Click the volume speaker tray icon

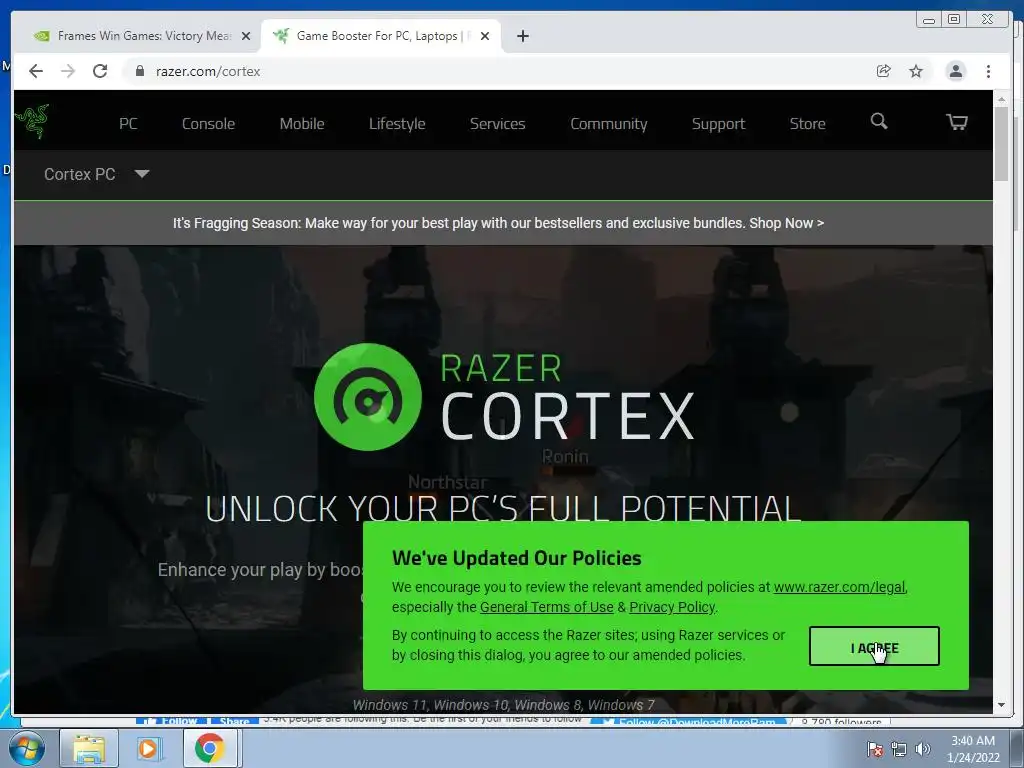click(922, 749)
